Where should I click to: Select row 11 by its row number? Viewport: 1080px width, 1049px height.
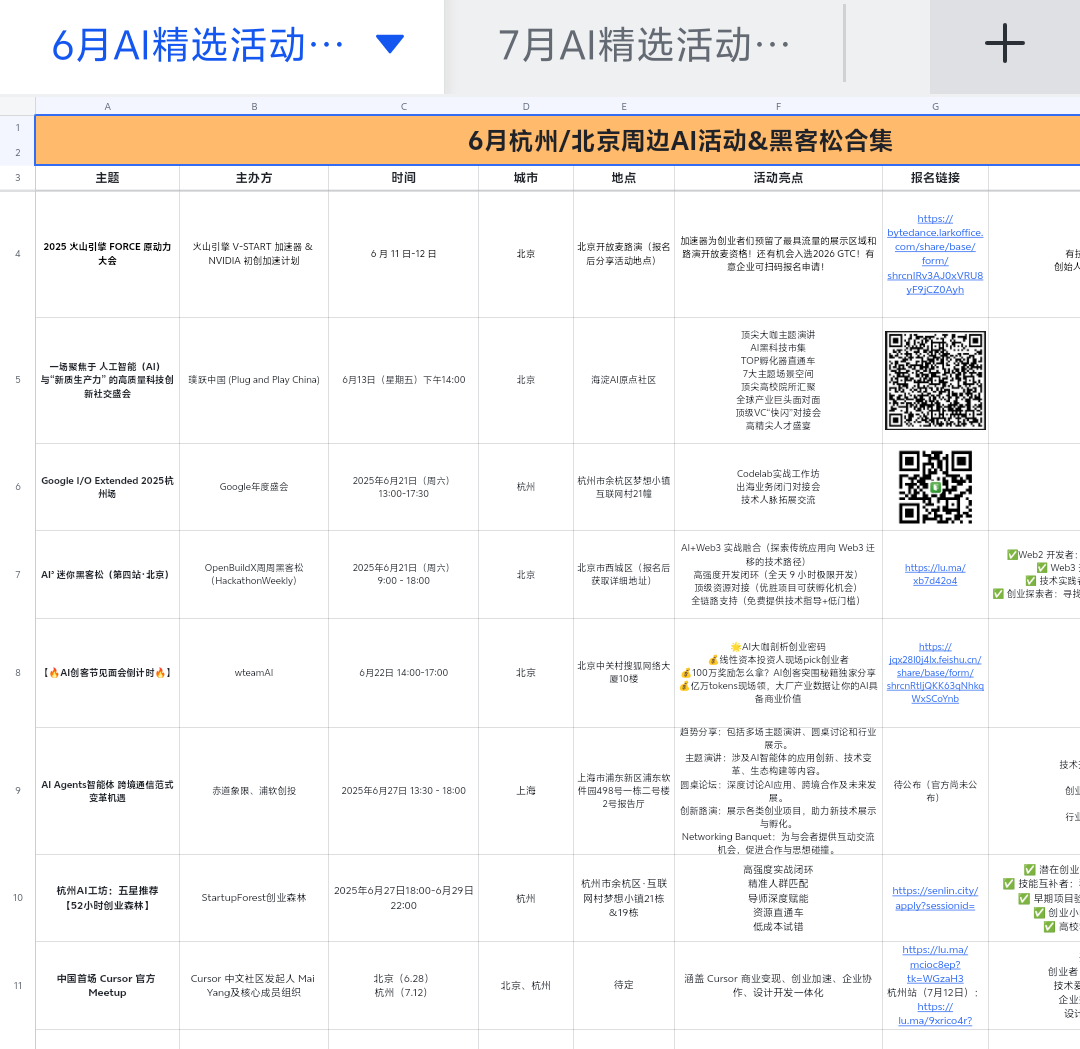[x=18, y=986]
